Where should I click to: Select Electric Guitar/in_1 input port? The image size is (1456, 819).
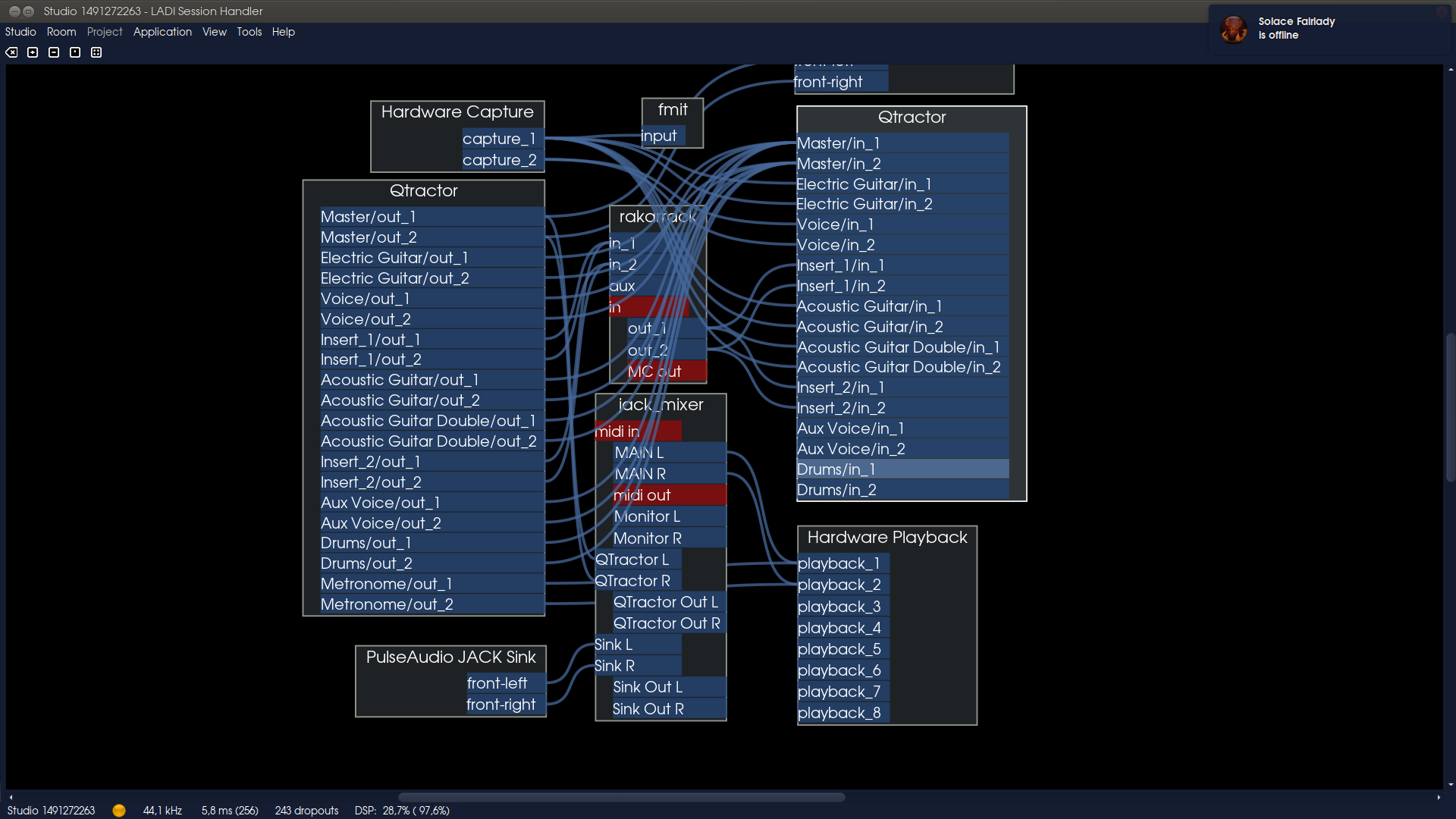(902, 184)
